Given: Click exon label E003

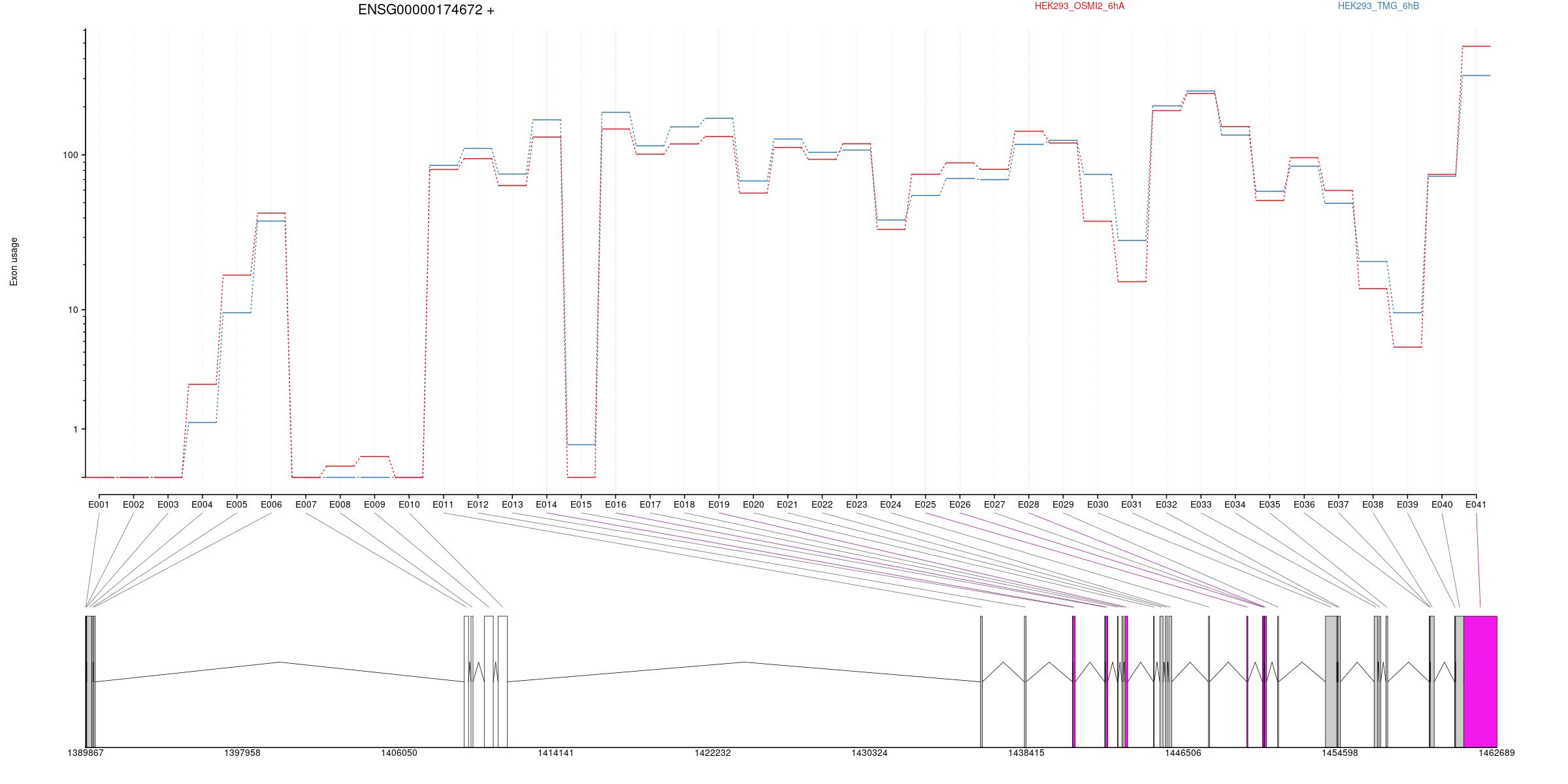Looking at the screenshot, I should click(x=168, y=504).
